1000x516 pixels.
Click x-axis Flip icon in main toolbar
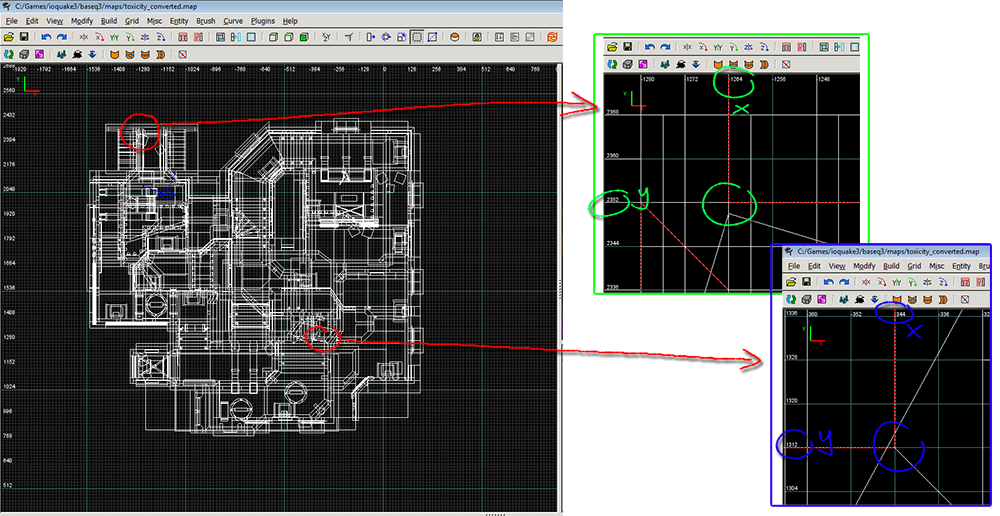coord(82,37)
